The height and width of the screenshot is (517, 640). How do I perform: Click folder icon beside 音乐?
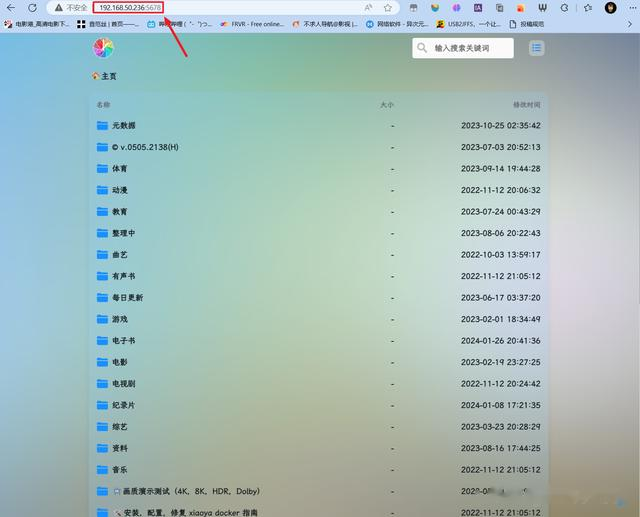tap(102, 469)
